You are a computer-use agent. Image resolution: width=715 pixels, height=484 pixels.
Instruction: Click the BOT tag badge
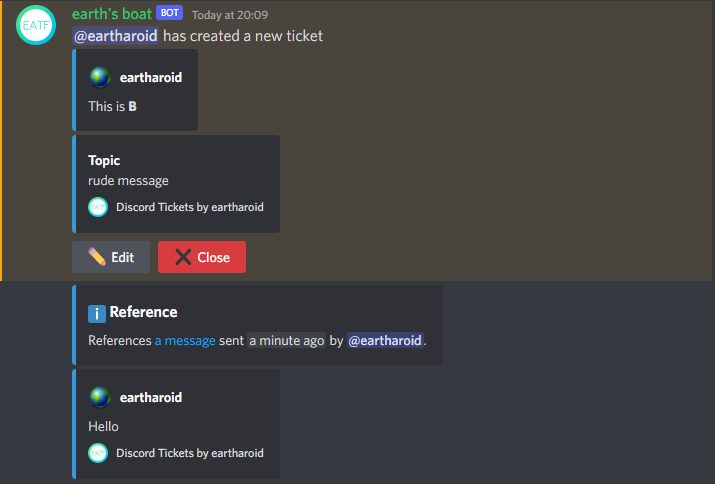pyautogui.click(x=169, y=14)
